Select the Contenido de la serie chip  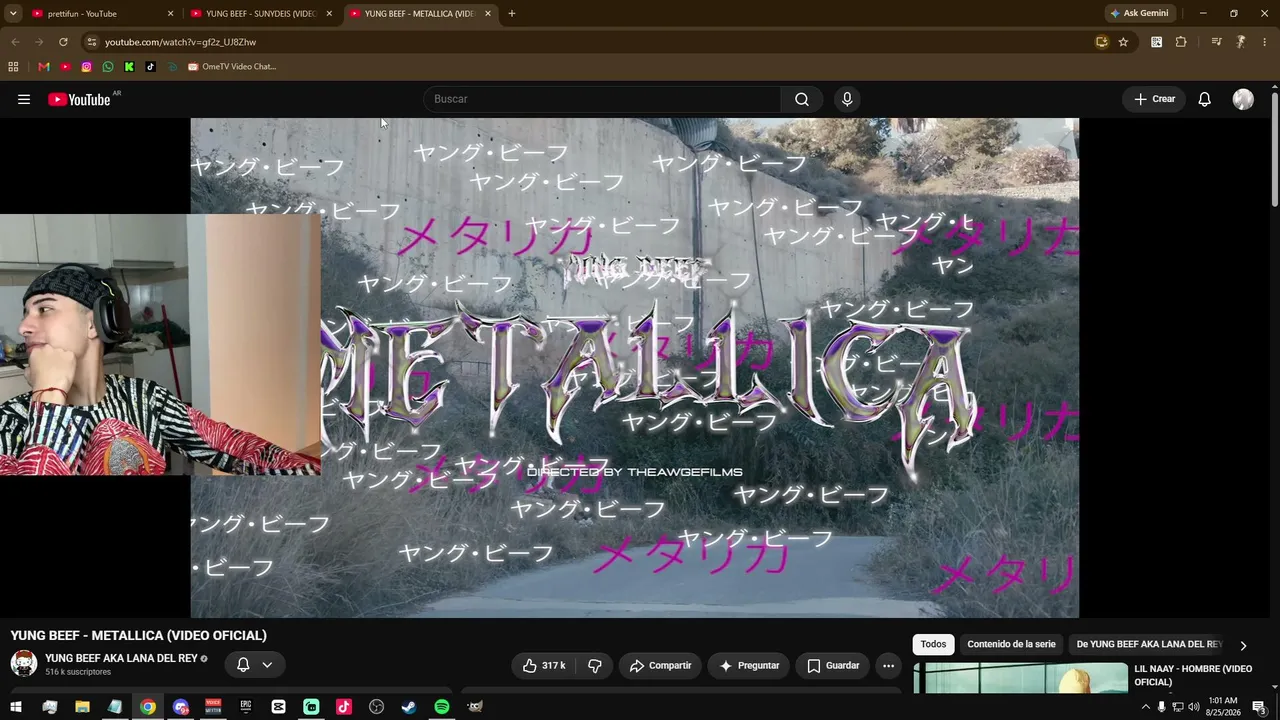pyautogui.click(x=1011, y=645)
